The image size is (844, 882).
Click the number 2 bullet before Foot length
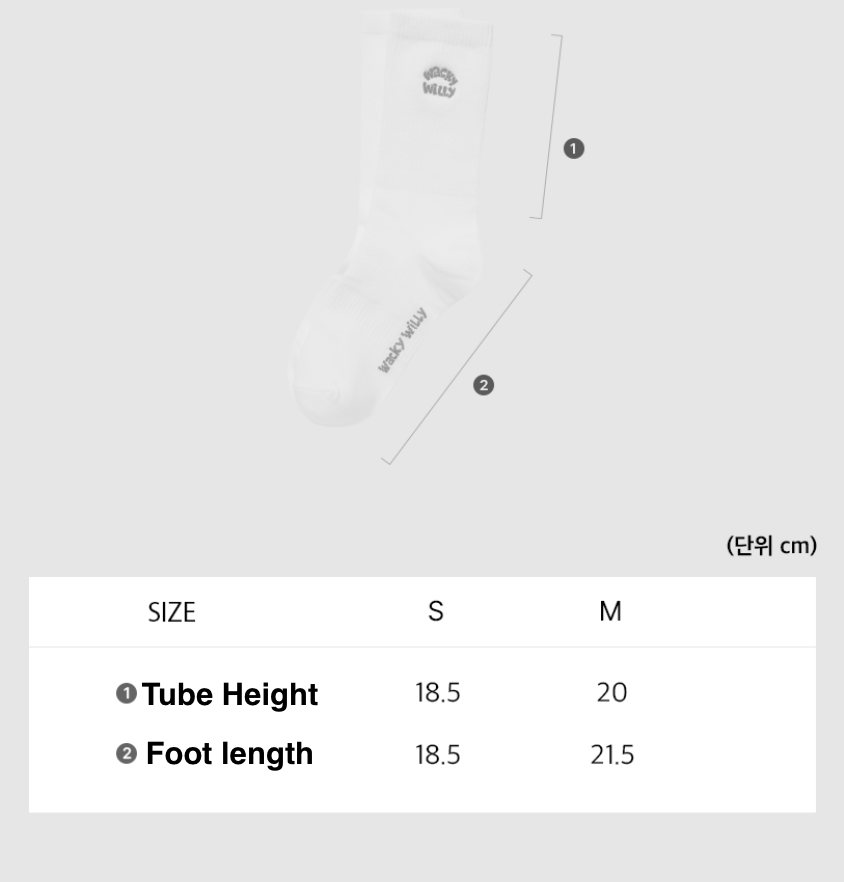point(126,753)
